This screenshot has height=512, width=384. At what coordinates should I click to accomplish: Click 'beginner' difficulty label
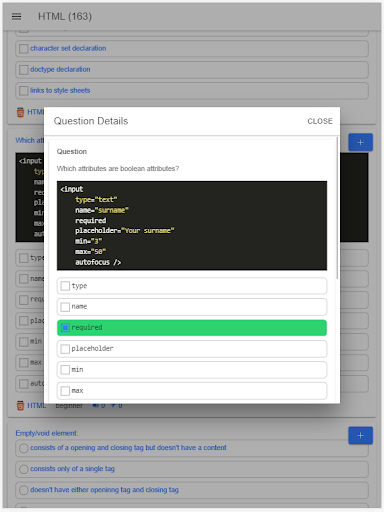tap(69, 406)
